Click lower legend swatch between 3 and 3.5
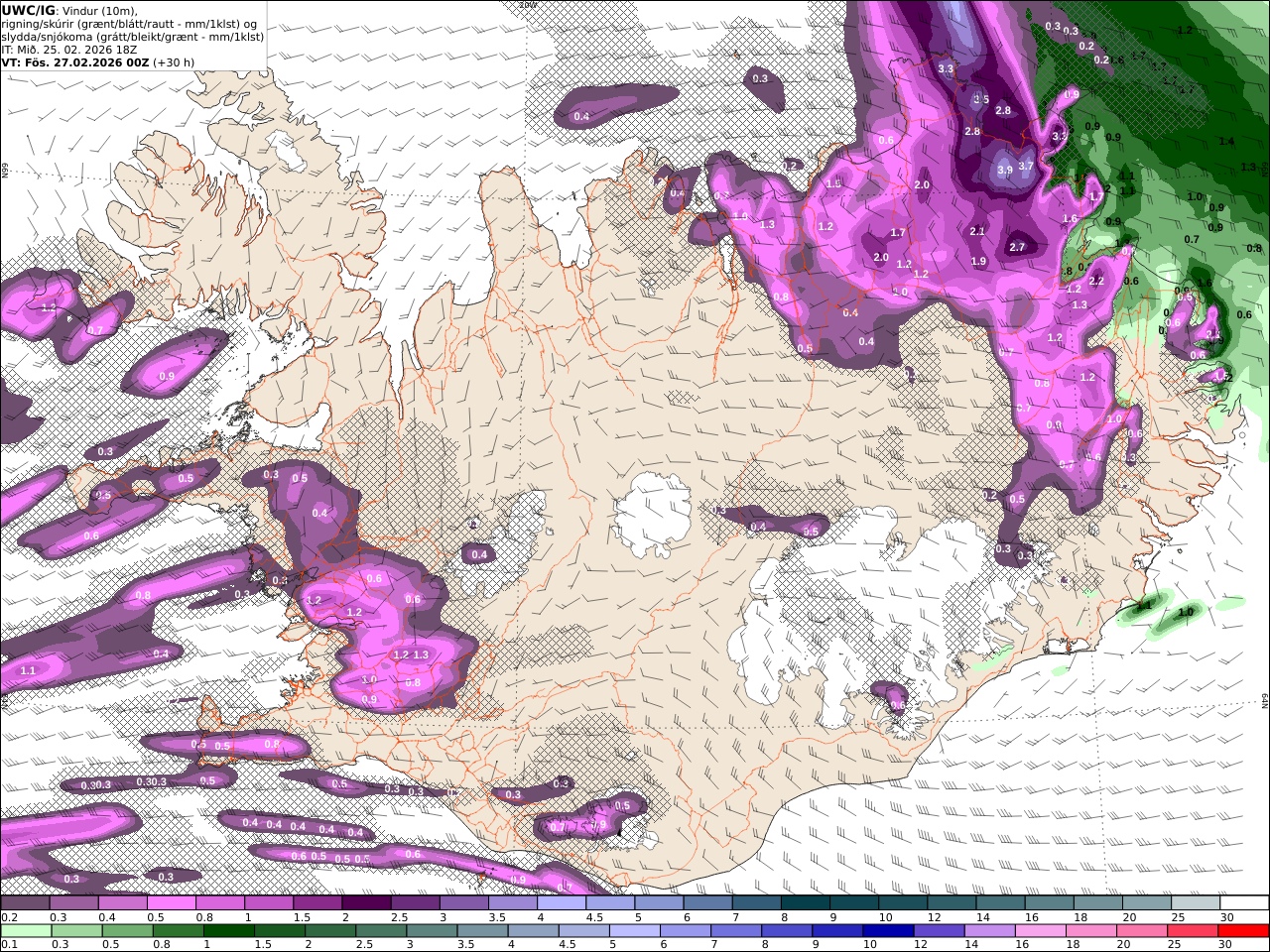The height and width of the screenshot is (952, 1270). [433, 931]
